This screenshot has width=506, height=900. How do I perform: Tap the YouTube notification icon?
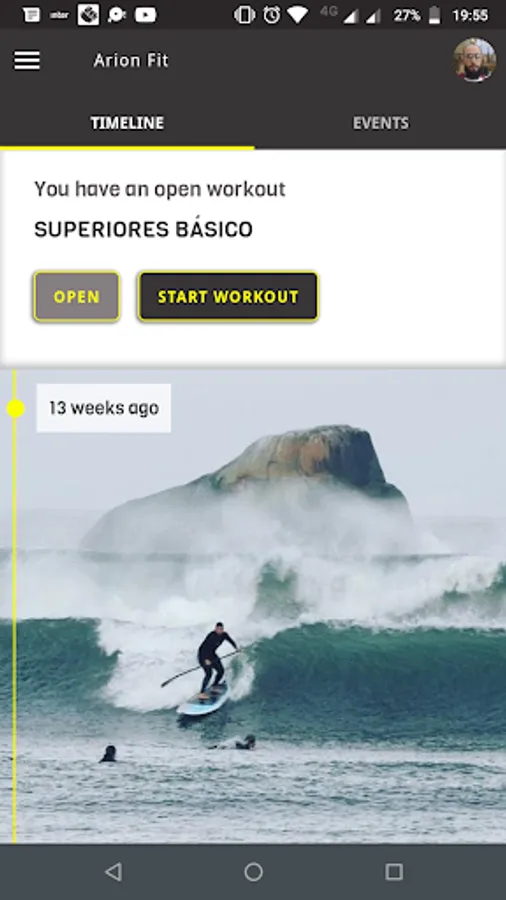[146, 15]
